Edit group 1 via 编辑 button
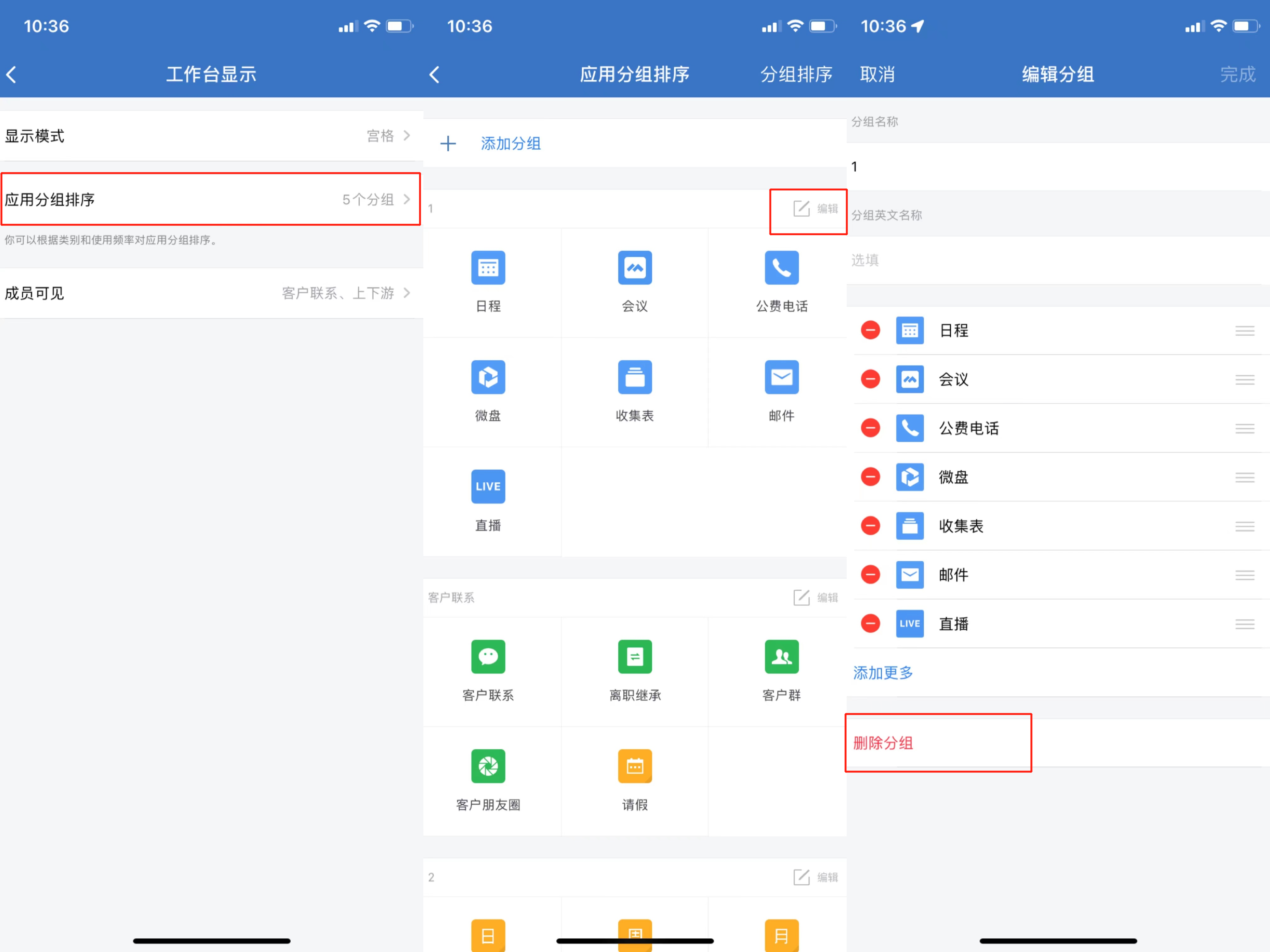Viewport: 1270px width, 952px height. pyautogui.click(x=815, y=209)
